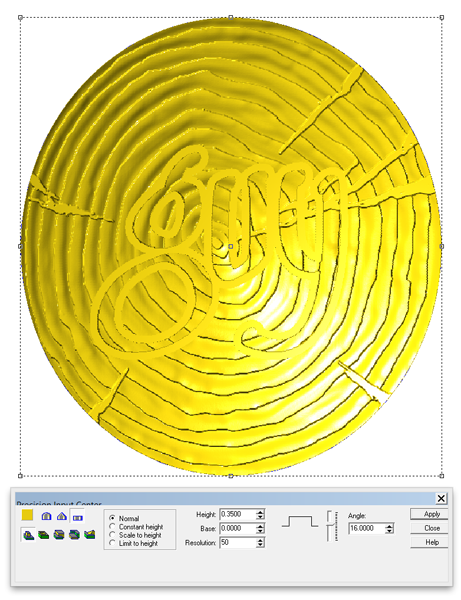Click the Base value field
The height and width of the screenshot is (600, 461).
point(238,528)
